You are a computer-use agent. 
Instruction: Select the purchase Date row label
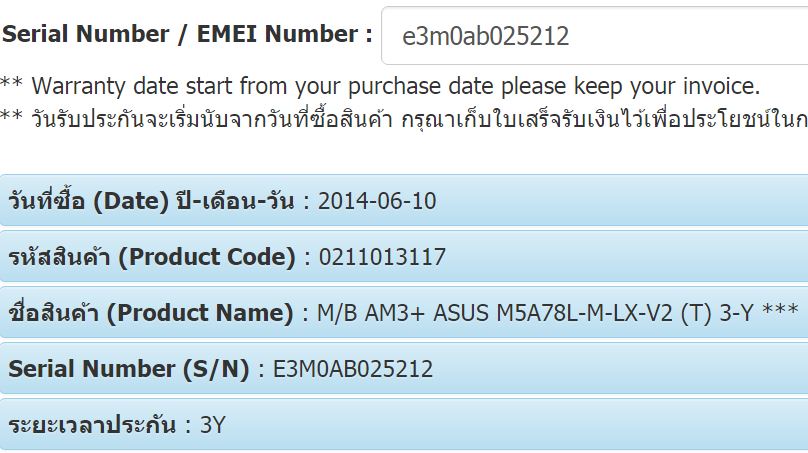click(x=151, y=201)
